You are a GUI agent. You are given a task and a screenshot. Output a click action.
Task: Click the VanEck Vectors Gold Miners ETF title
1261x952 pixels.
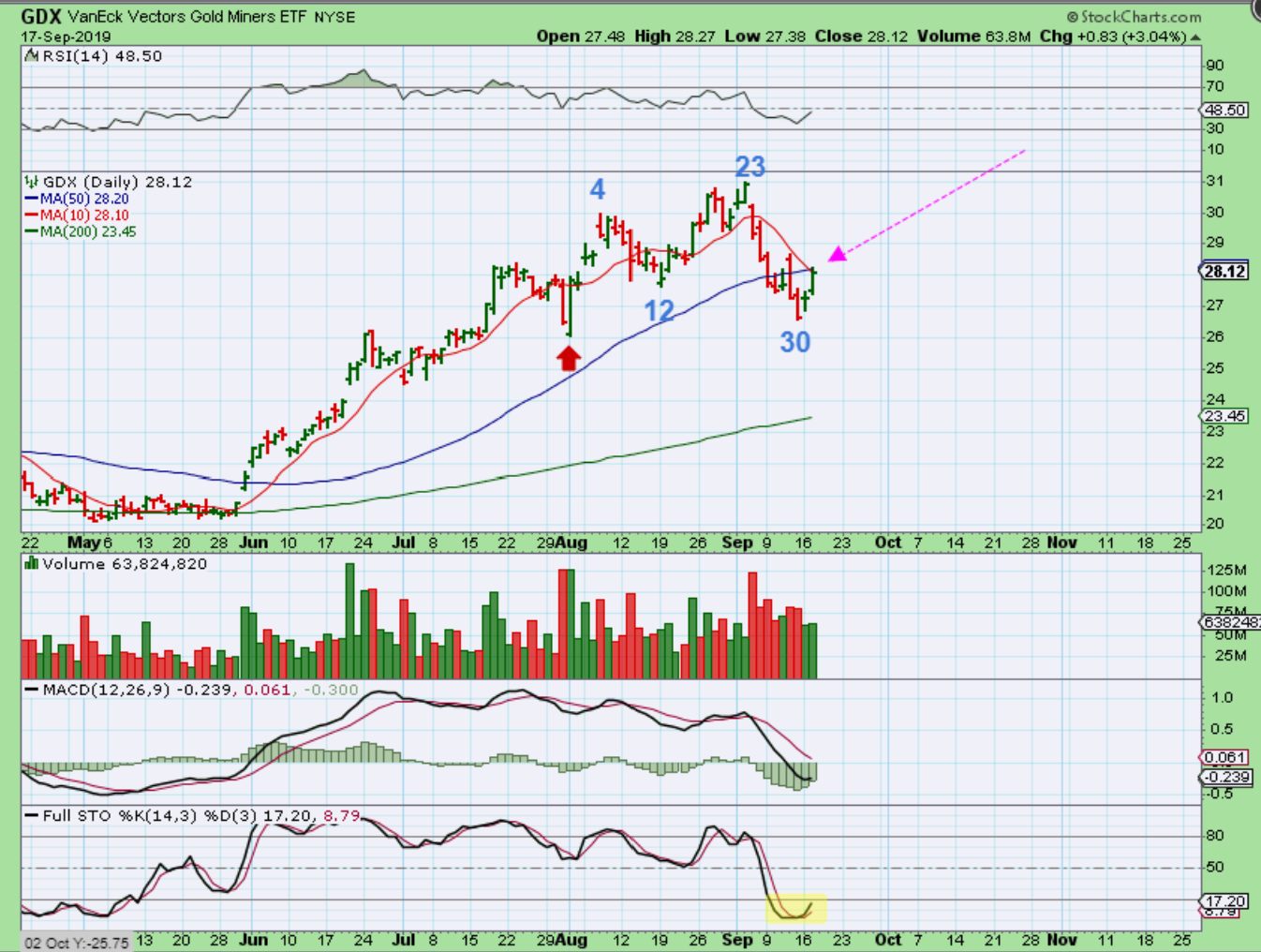[x=187, y=17]
